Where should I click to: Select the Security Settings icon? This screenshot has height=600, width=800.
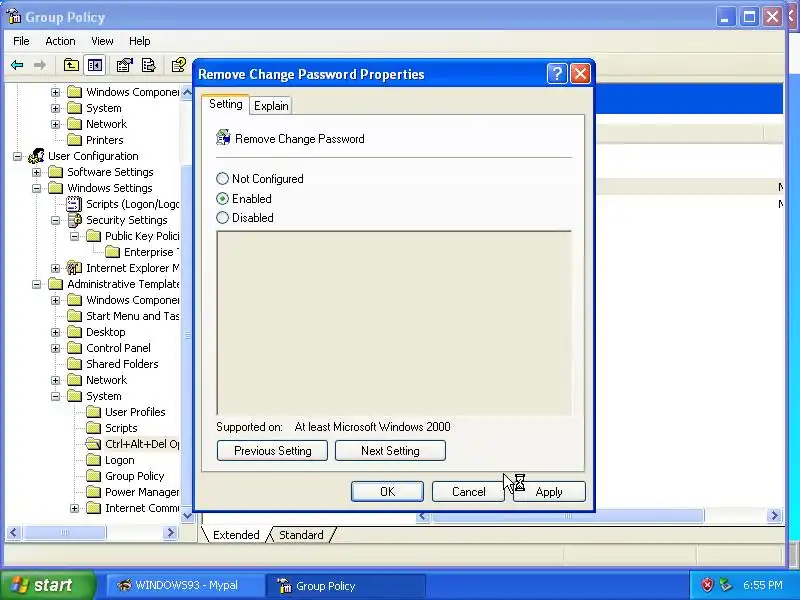coord(74,220)
